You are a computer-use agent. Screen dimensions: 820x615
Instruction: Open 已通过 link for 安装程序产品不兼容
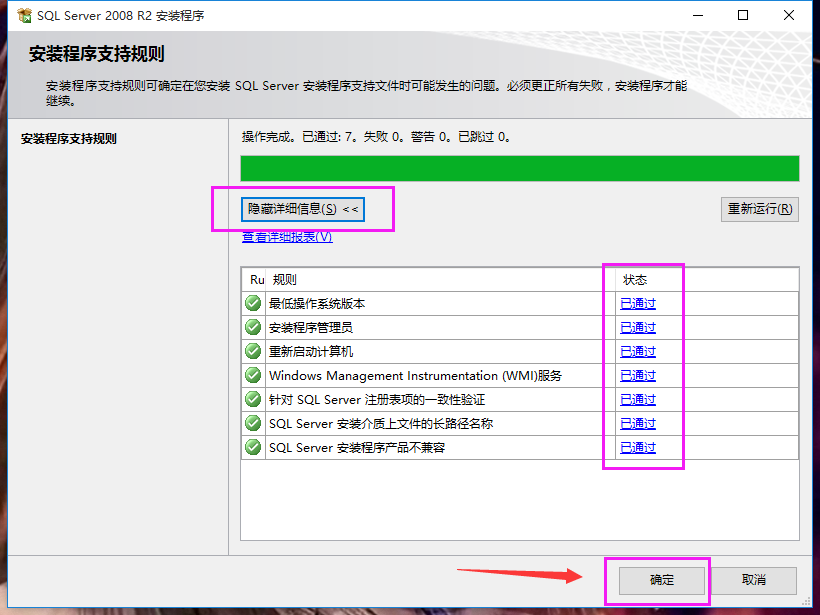tap(638, 448)
